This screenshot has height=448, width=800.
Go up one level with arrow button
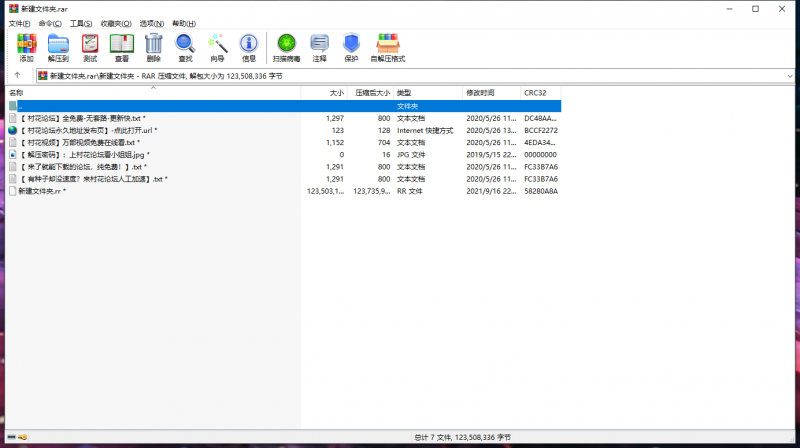17,75
